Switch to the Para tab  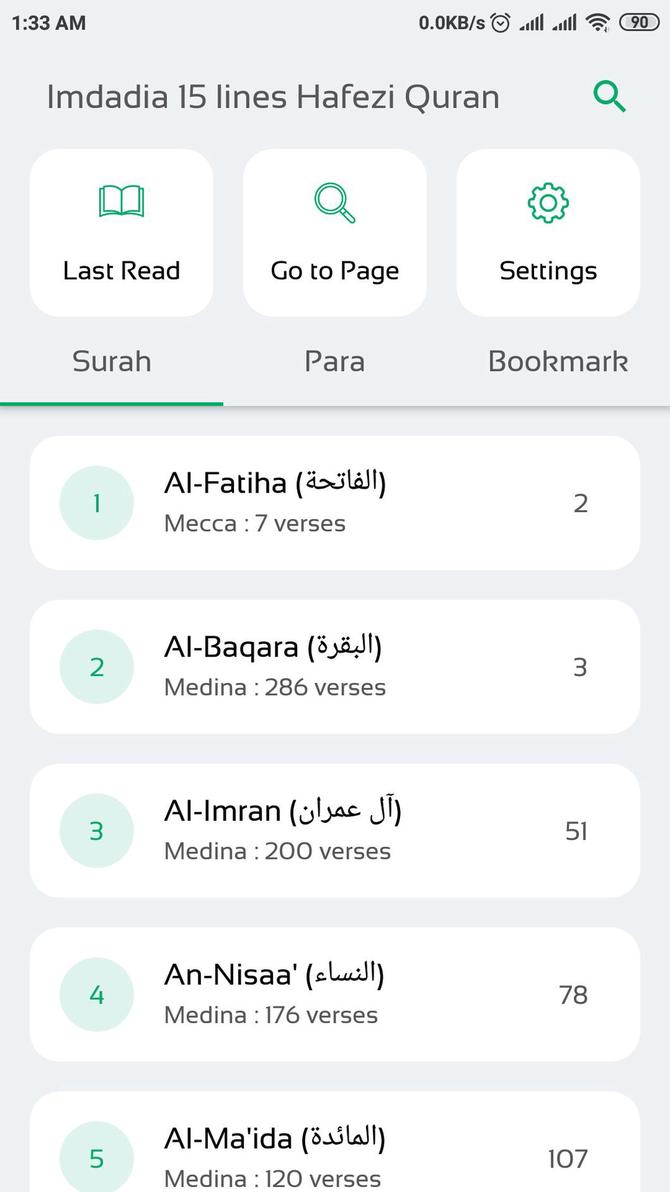click(x=334, y=362)
